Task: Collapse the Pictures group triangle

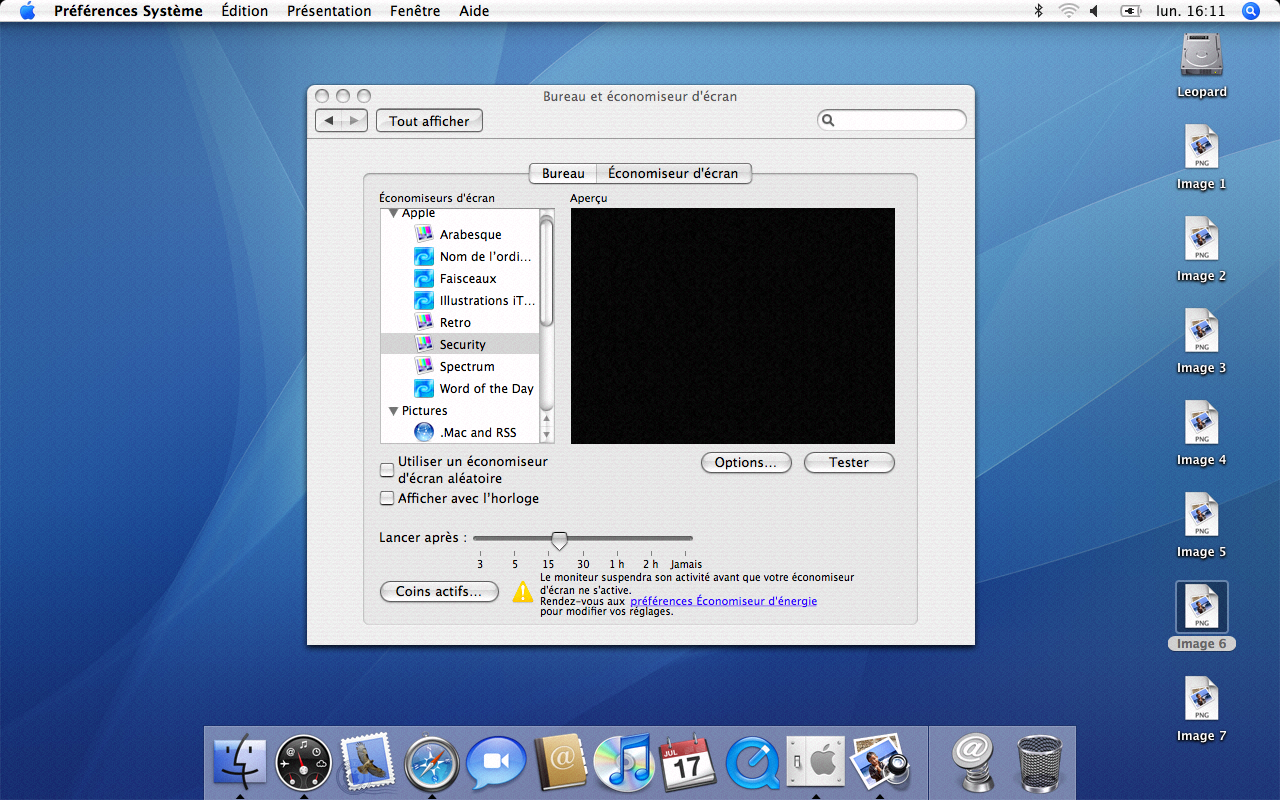Action: 393,410
